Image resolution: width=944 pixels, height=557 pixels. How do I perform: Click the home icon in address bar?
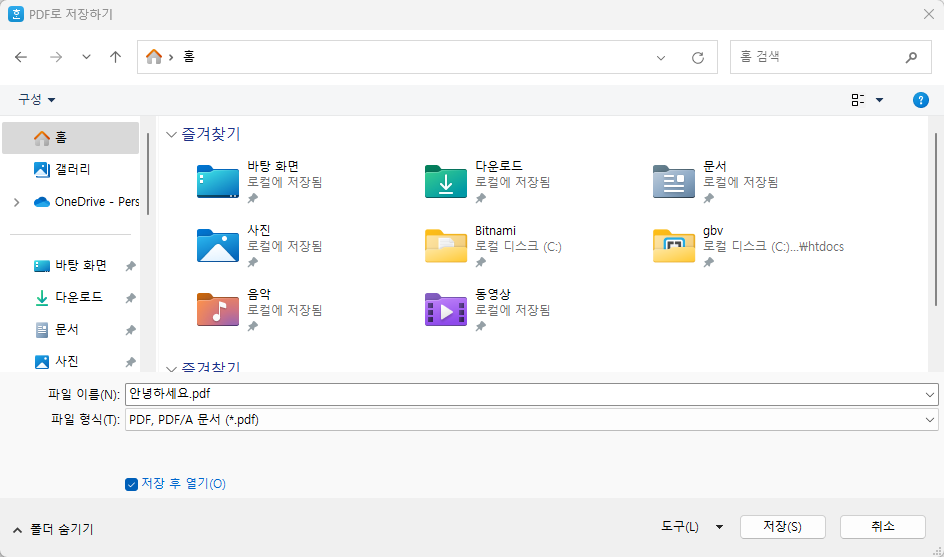coord(154,57)
